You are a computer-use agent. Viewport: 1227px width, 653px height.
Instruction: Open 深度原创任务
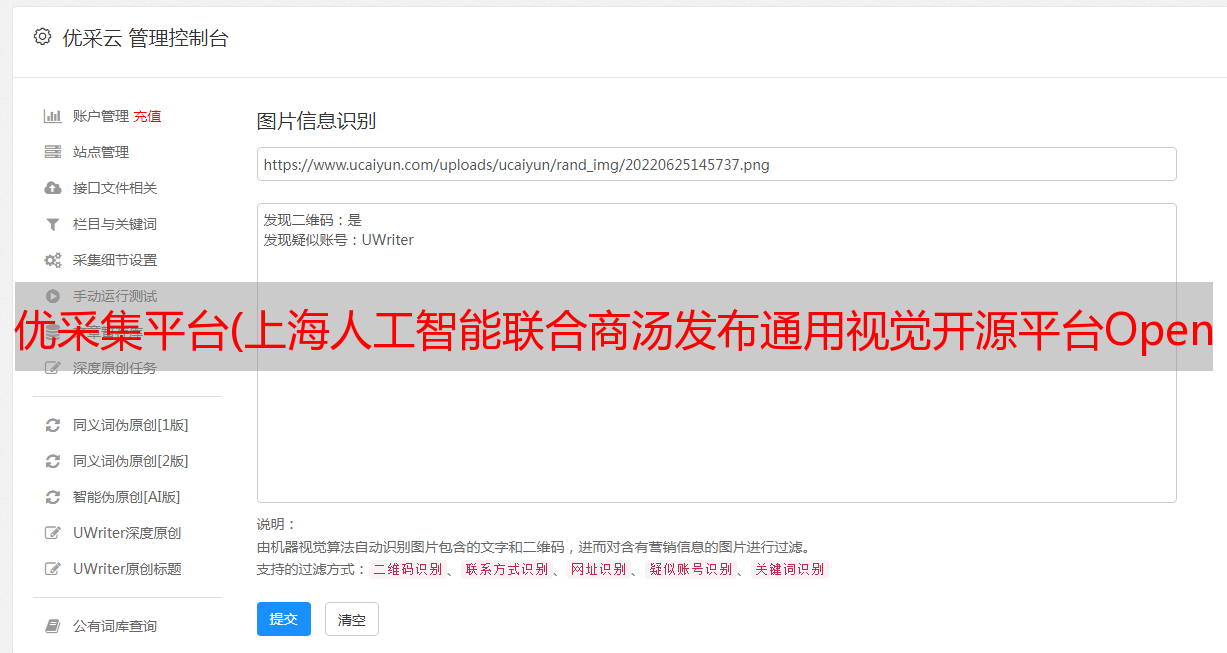coord(115,368)
